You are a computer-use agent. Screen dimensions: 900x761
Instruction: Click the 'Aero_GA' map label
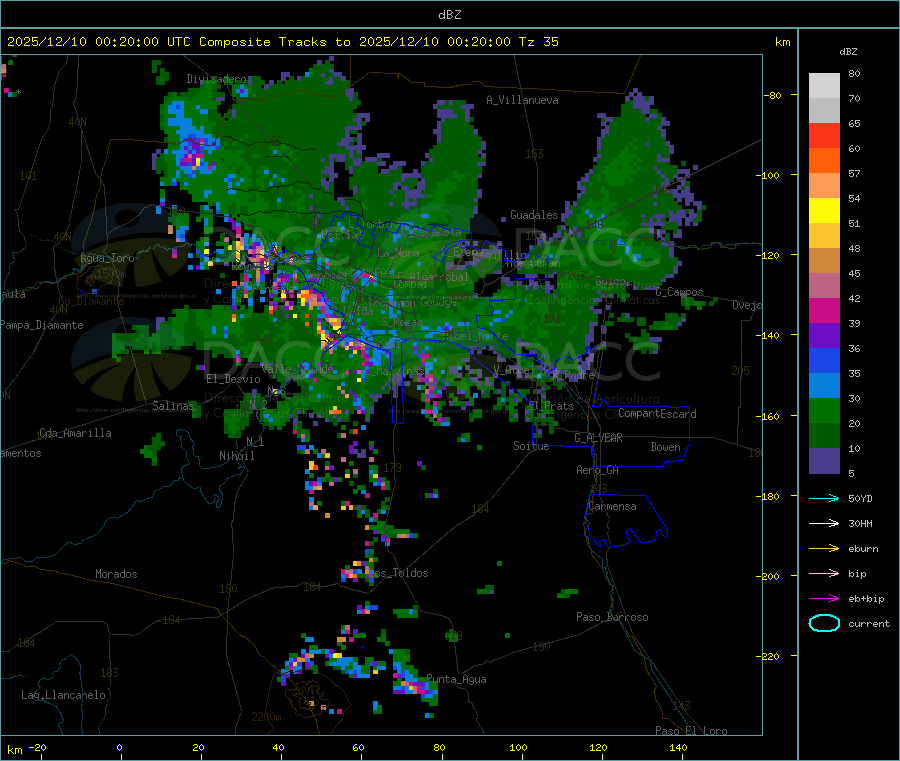coord(598,470)
